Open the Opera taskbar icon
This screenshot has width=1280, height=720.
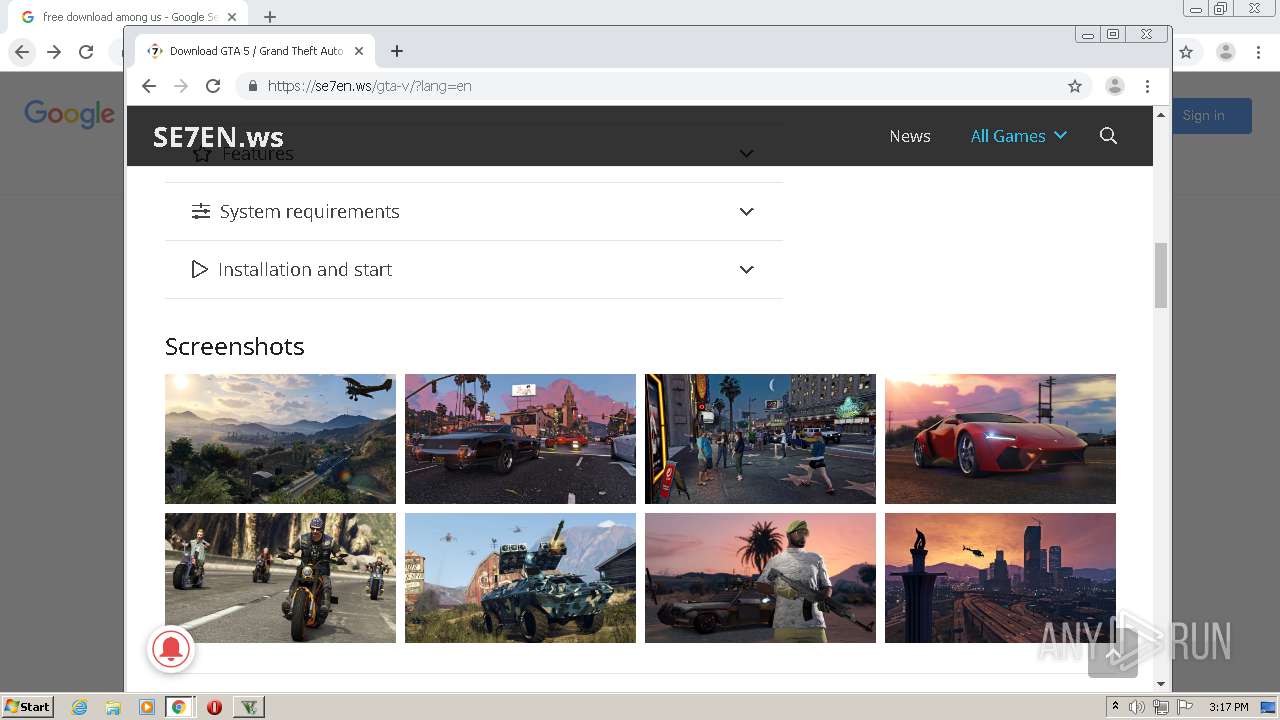tap(214, 707)
